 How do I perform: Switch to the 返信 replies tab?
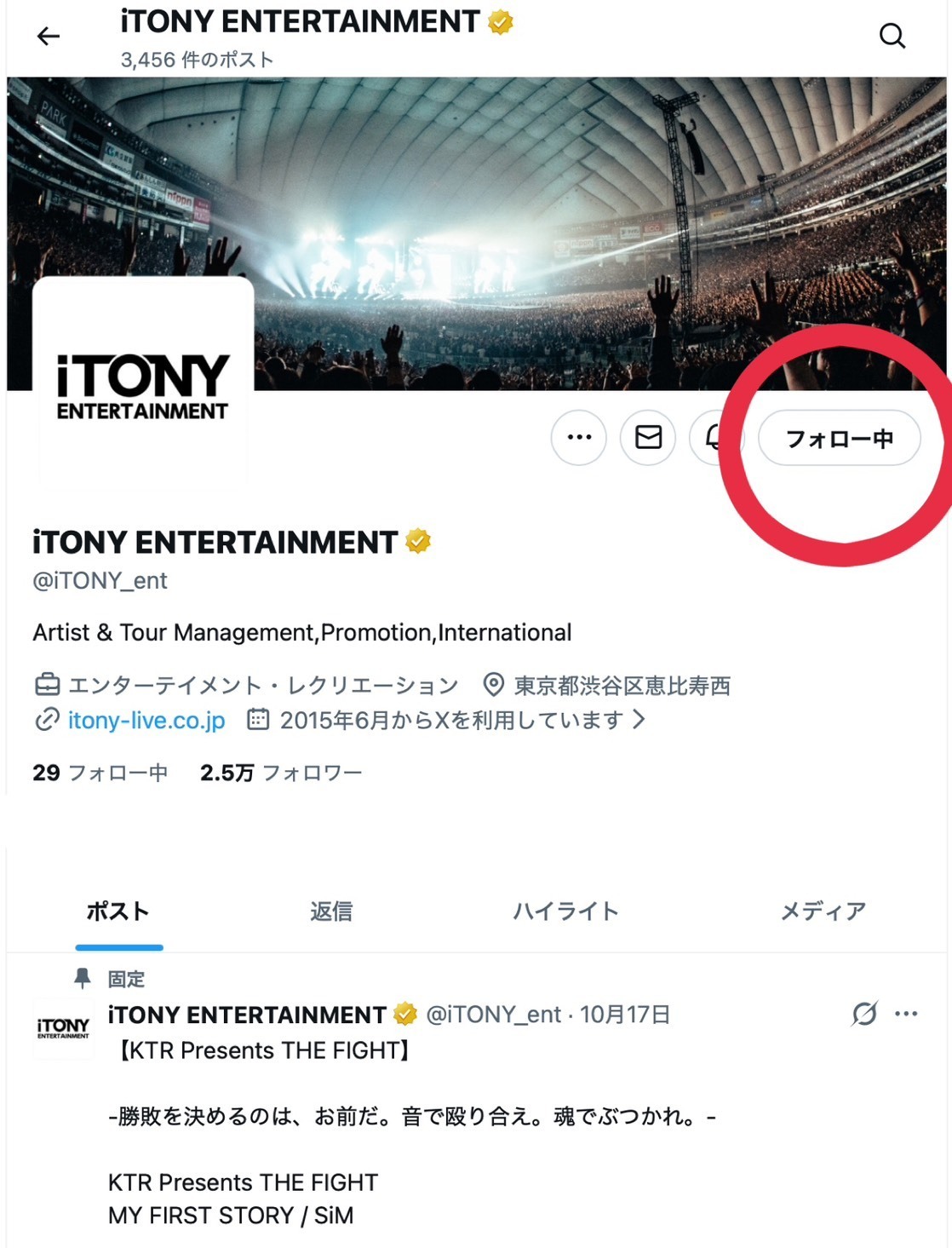pyautogui.click(x=331, y=912)
